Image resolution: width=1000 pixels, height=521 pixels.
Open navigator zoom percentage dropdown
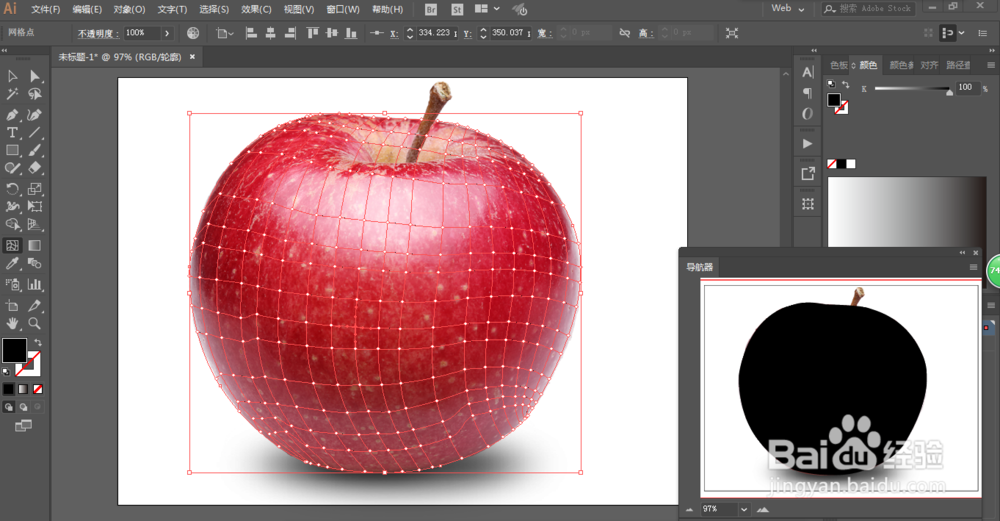tap(744, 509)
